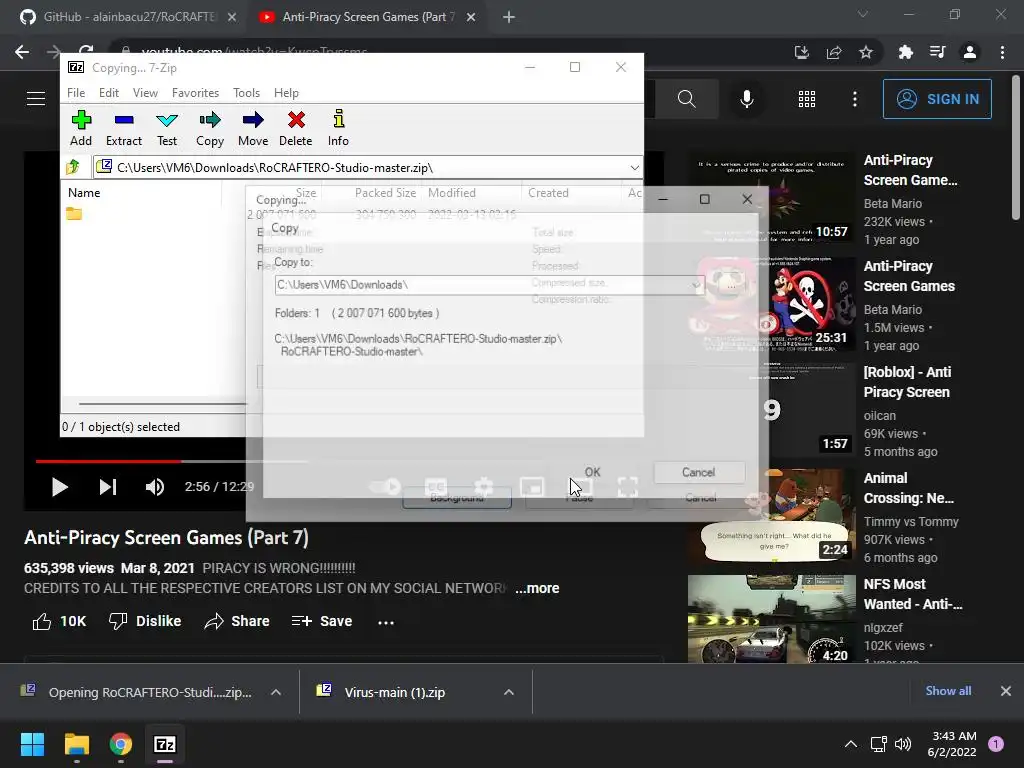Open File Explorer from taskbar

tap(76, 744)
